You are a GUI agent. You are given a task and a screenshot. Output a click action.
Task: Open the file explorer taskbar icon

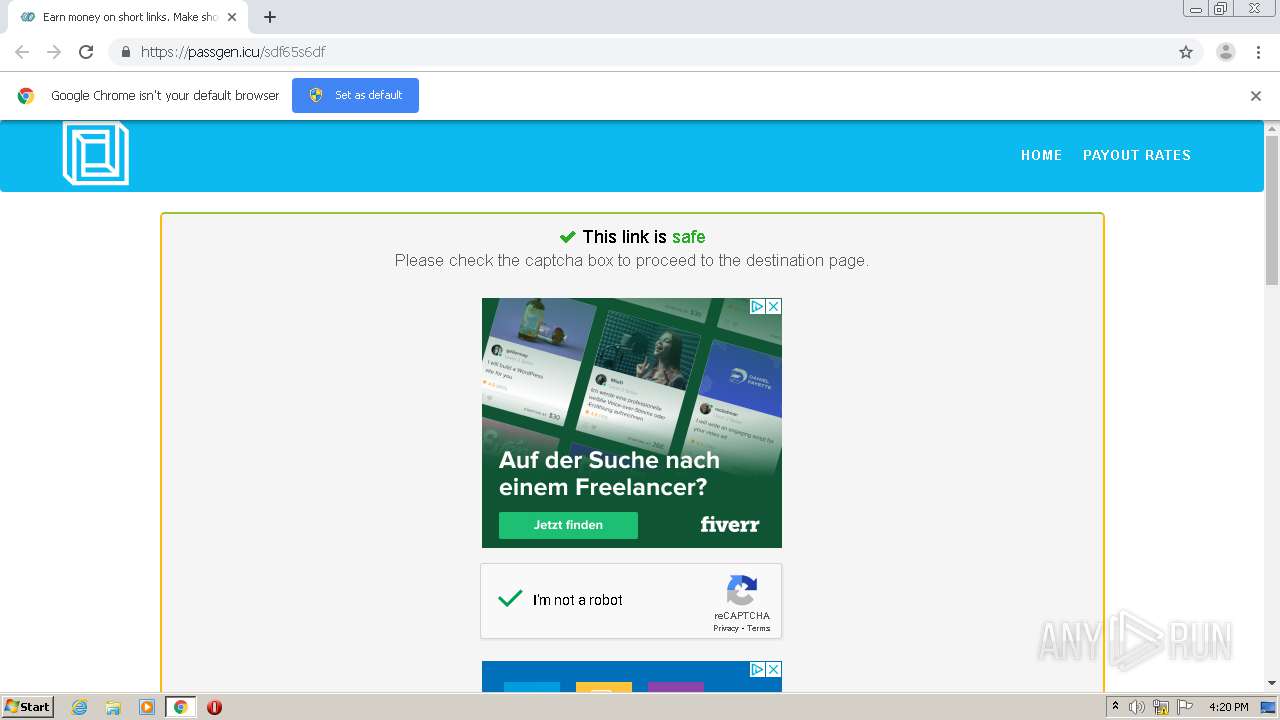[x=113, y=707]
